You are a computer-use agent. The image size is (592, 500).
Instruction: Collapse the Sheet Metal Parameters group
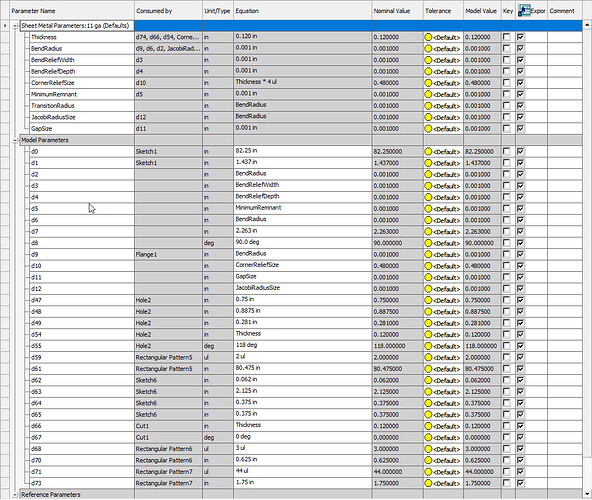[x=15, y=26]
